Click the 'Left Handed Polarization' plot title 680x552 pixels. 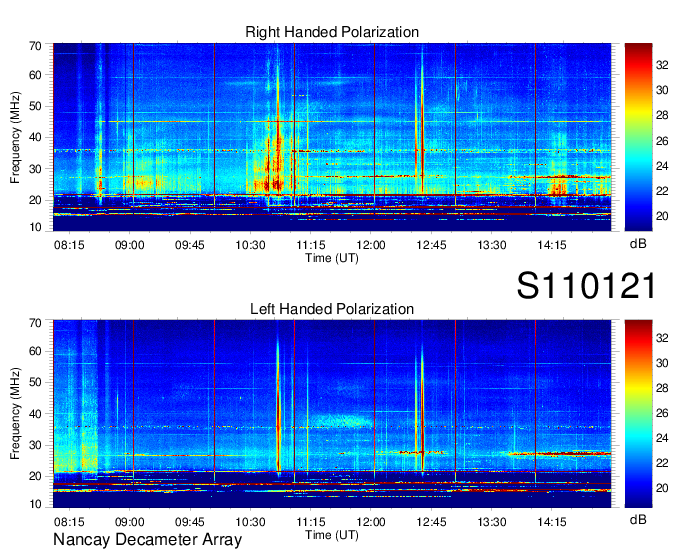332,309
